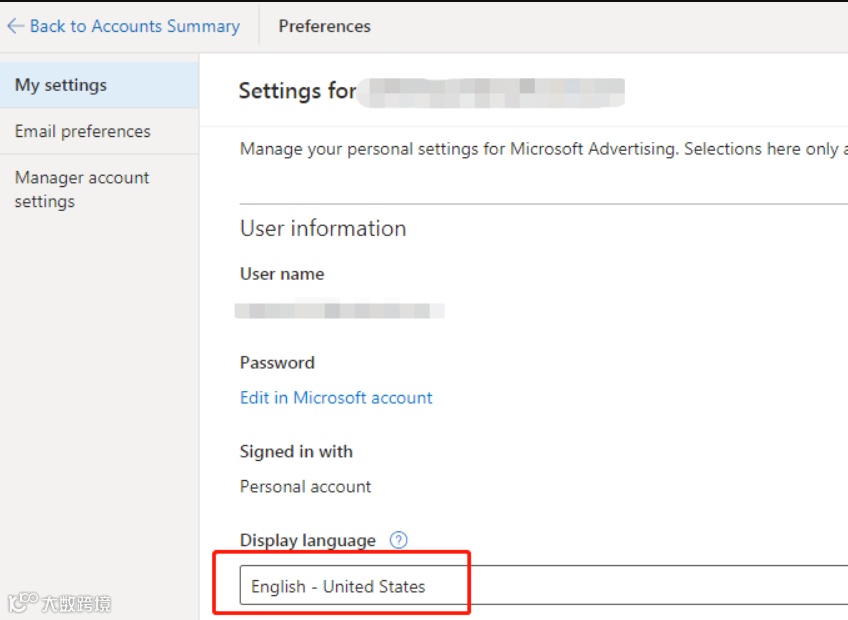Click the Signed in with label
Image resolution: width=848 pixels, height=620 pixels.
point(296,452)
